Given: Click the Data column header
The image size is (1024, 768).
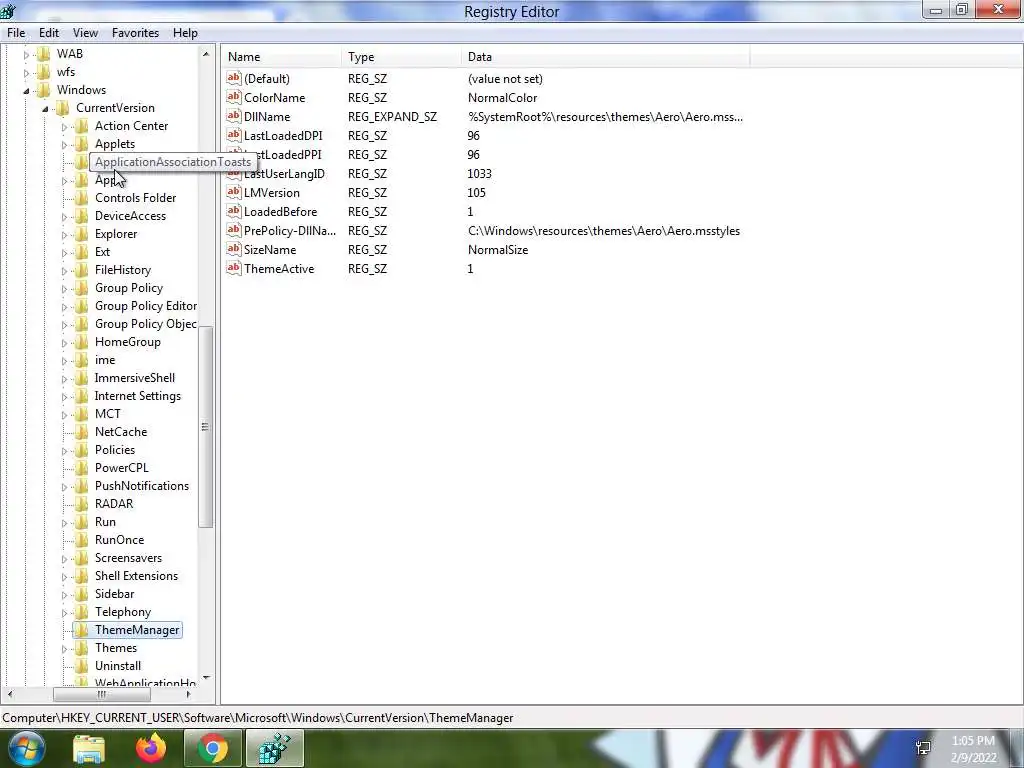Looking at the screenshot, I should coord(605,57).
